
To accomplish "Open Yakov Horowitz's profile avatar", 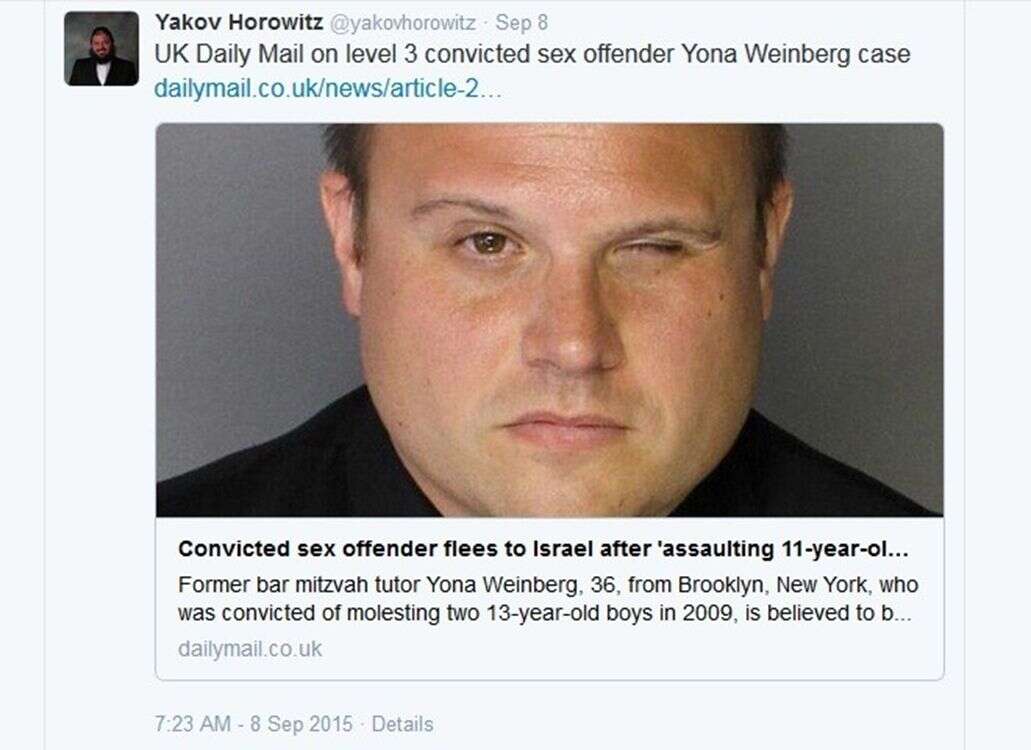I will click(101, 49).
